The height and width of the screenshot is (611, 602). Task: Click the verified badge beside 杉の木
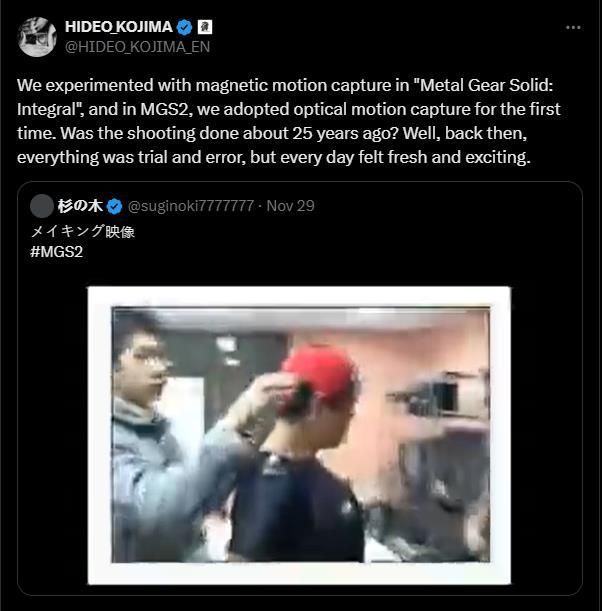point(115,207)
